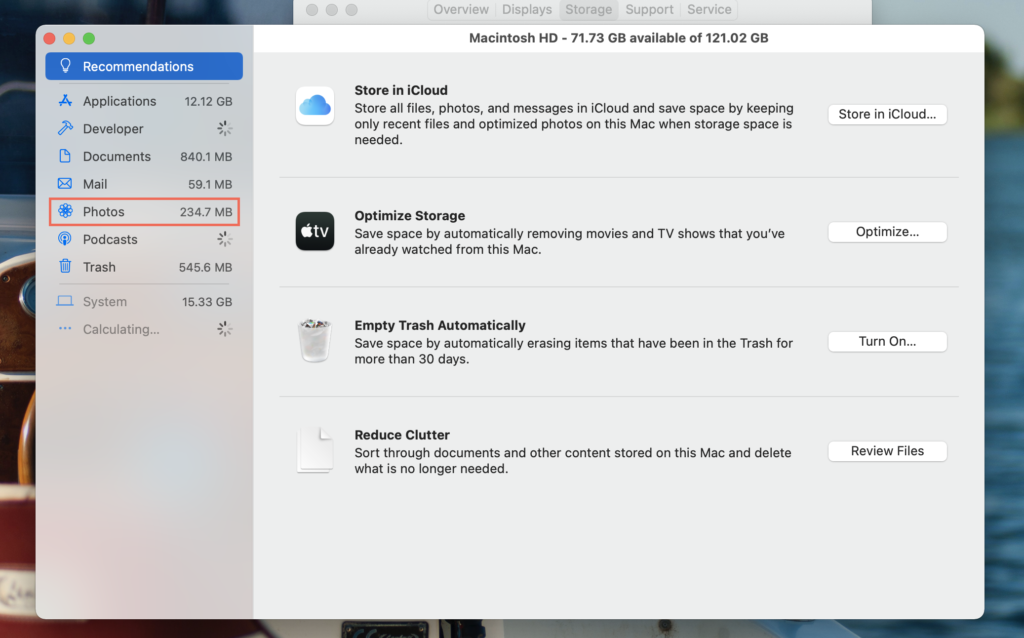Switch to the Displays tab
This screenshot has width=1024, height=638.
click(x=527, y=10)
